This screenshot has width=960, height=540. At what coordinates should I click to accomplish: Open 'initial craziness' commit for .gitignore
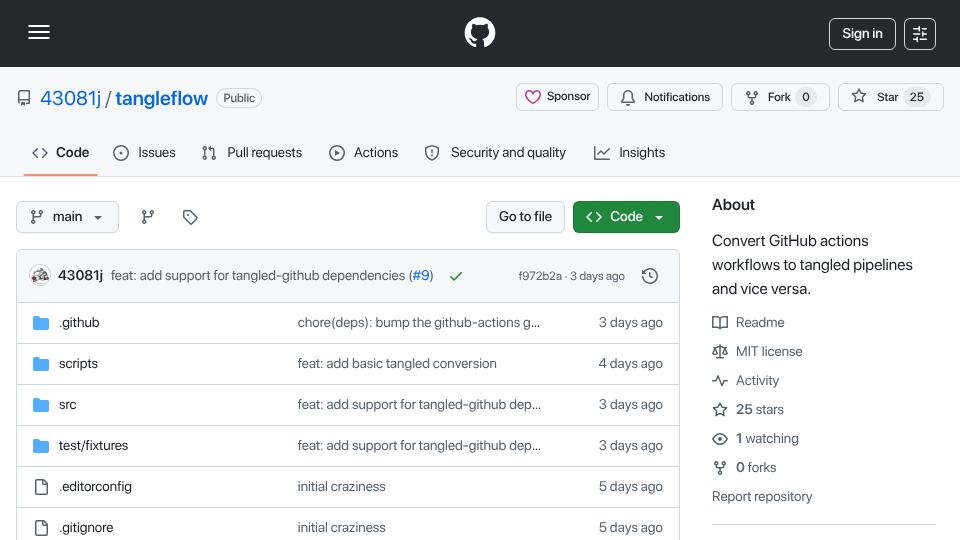tap(342, 528)
